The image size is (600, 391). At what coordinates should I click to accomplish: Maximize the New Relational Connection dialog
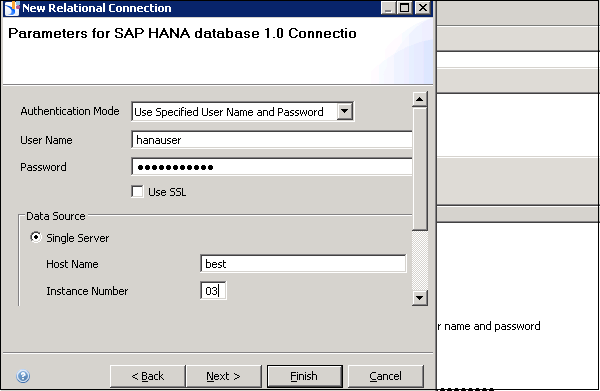pyautogui.click(x=404, y=8)
